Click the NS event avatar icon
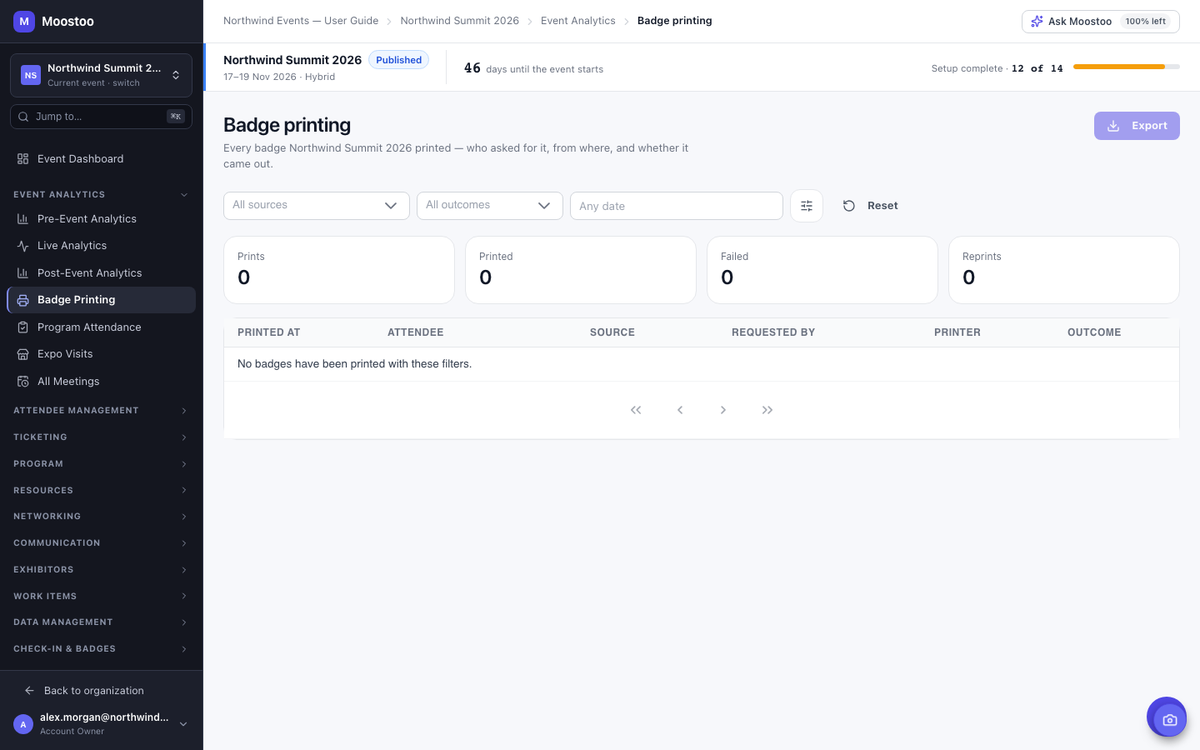The width and height of the screenshot is (1200, 750). click(x=31, y=75)
